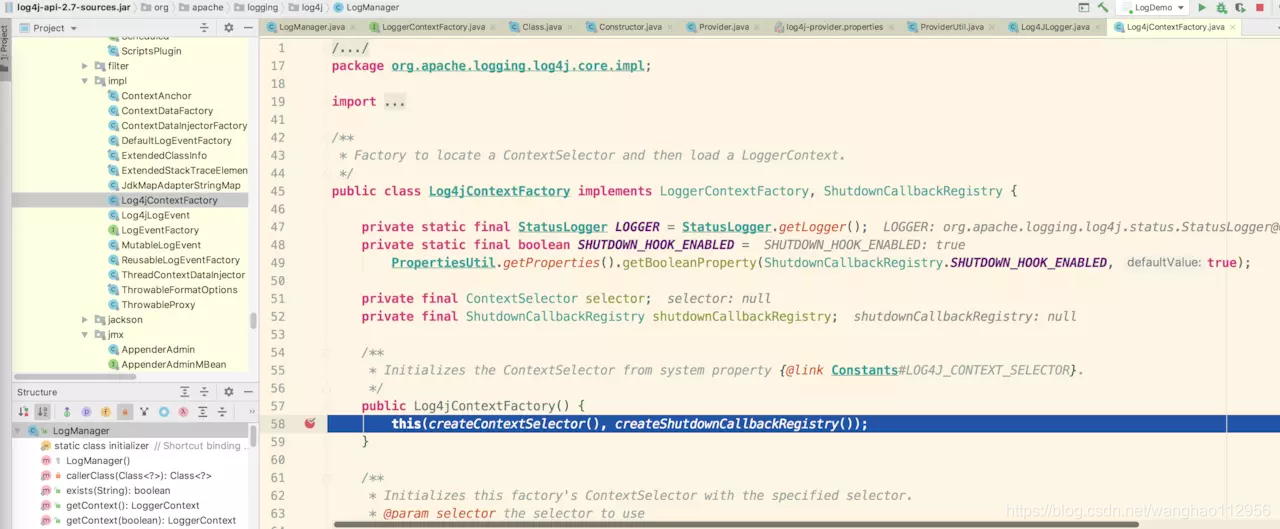Screen dimensions: 1280x529
Task: Hide the Structure panel
Action: point(247,392)
